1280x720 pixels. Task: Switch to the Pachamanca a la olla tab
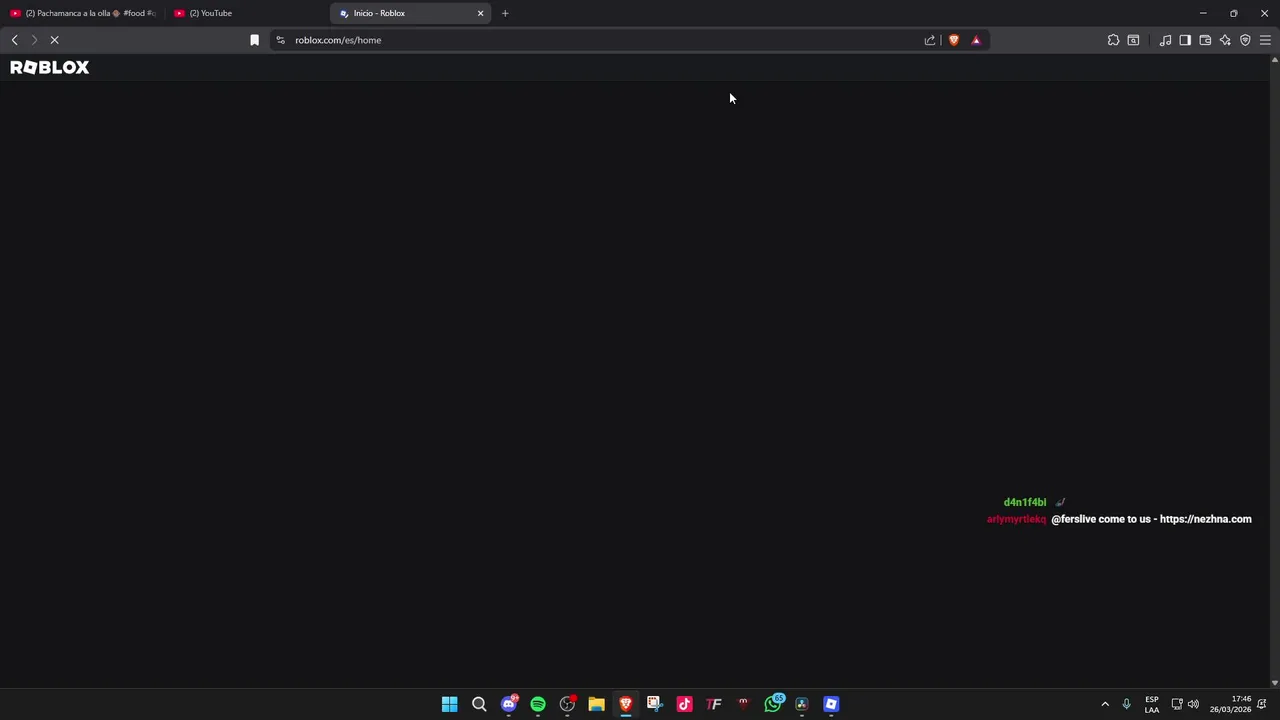click(x=83, y=13)
